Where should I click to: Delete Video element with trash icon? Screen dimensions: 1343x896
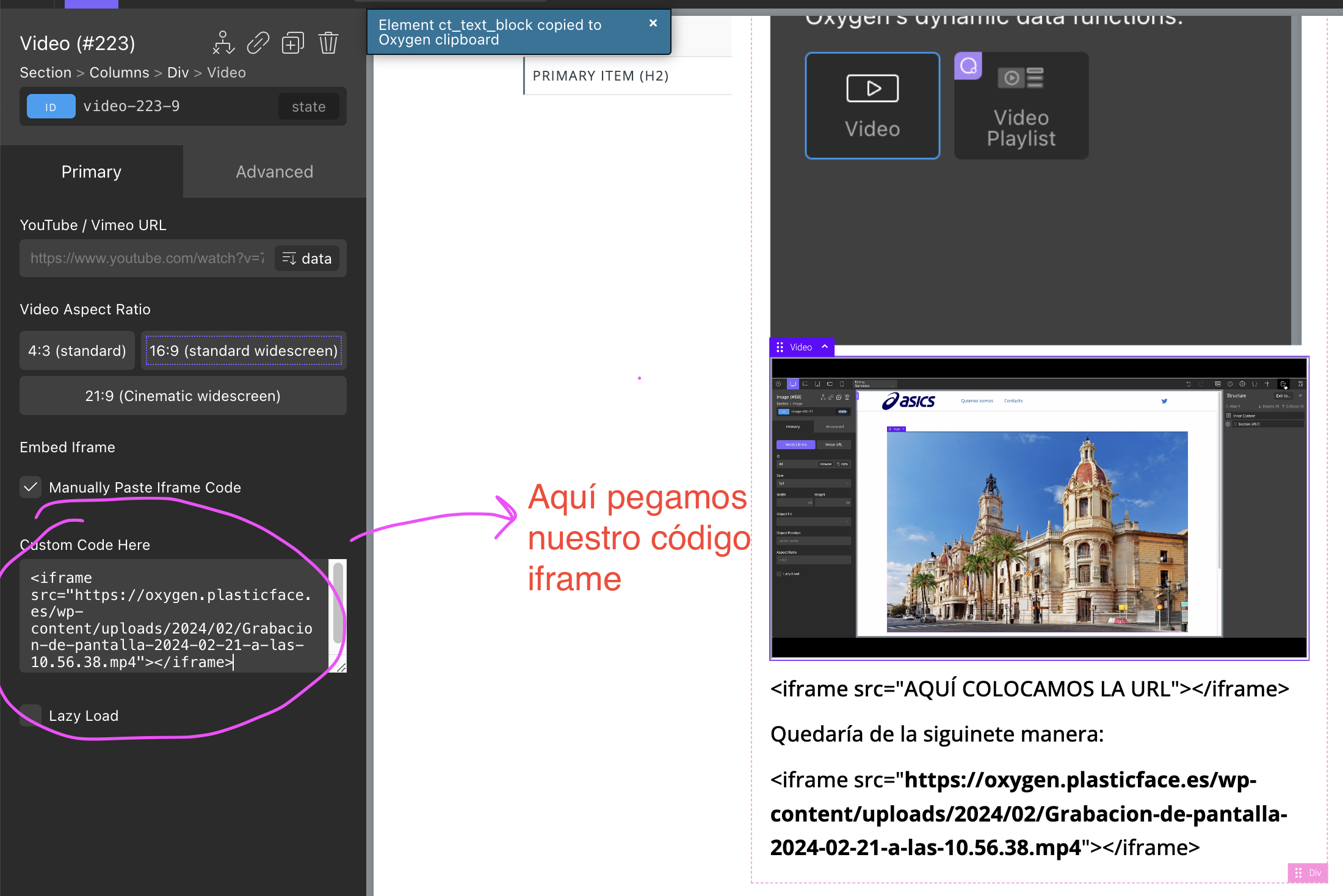328,43
